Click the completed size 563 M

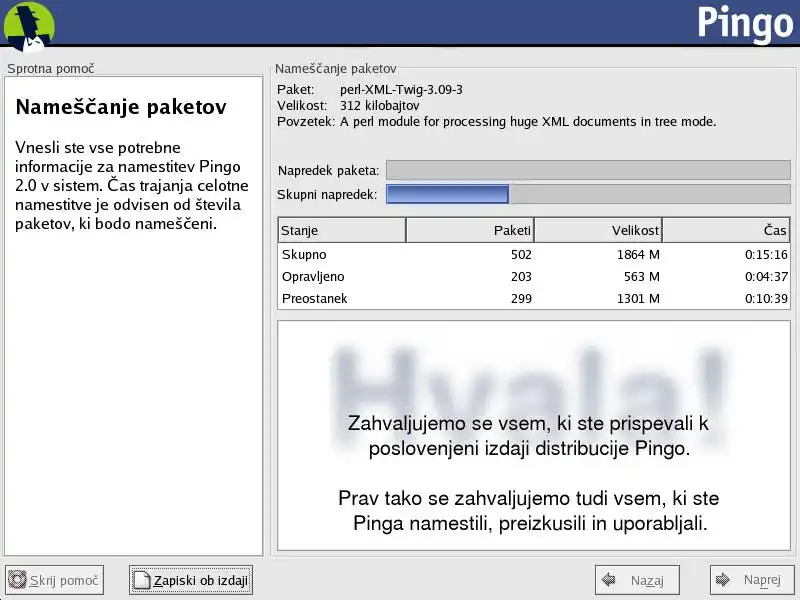coord(642,277)
